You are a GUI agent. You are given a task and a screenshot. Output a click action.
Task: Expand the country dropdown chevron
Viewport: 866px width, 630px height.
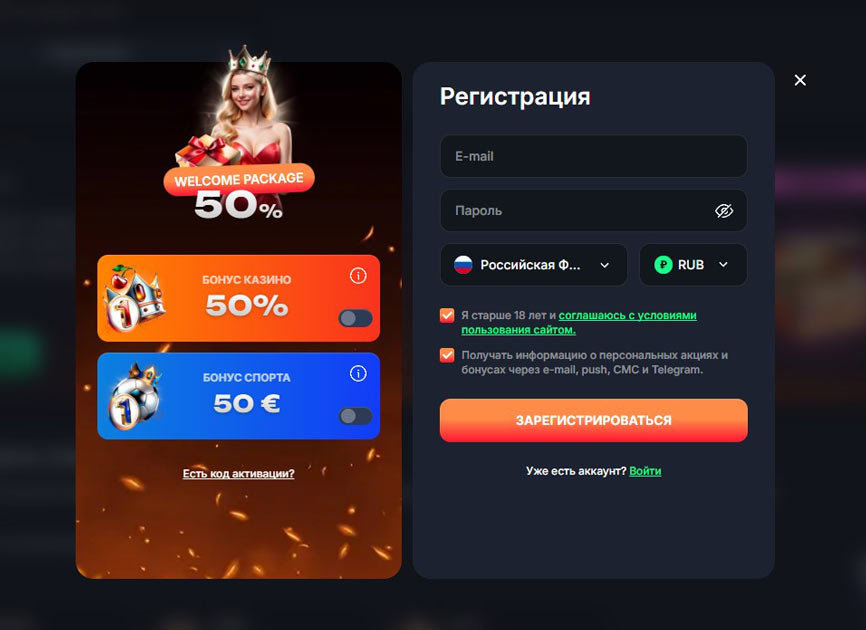coord(605,265)
